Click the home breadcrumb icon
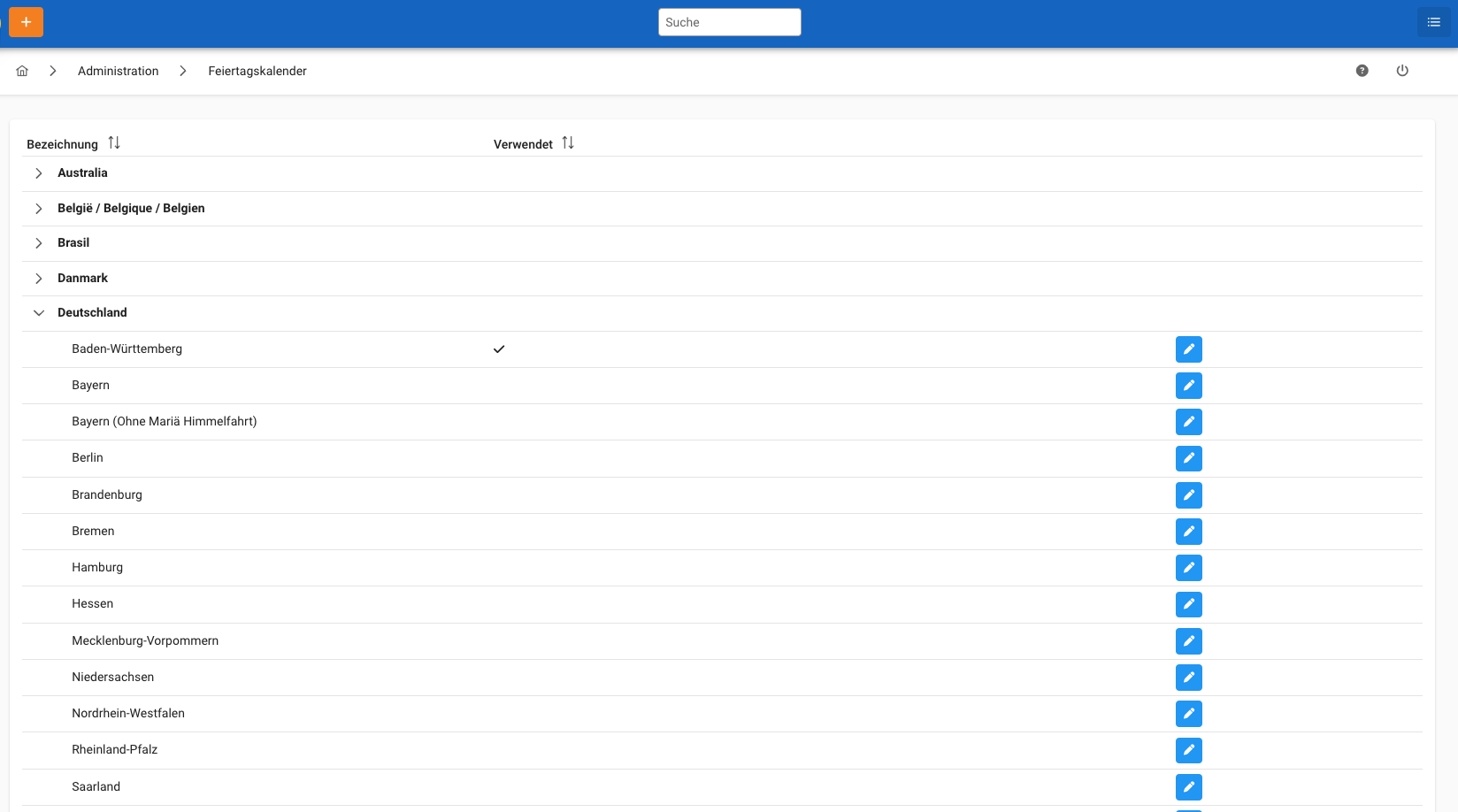 click(x=22, y=71)
